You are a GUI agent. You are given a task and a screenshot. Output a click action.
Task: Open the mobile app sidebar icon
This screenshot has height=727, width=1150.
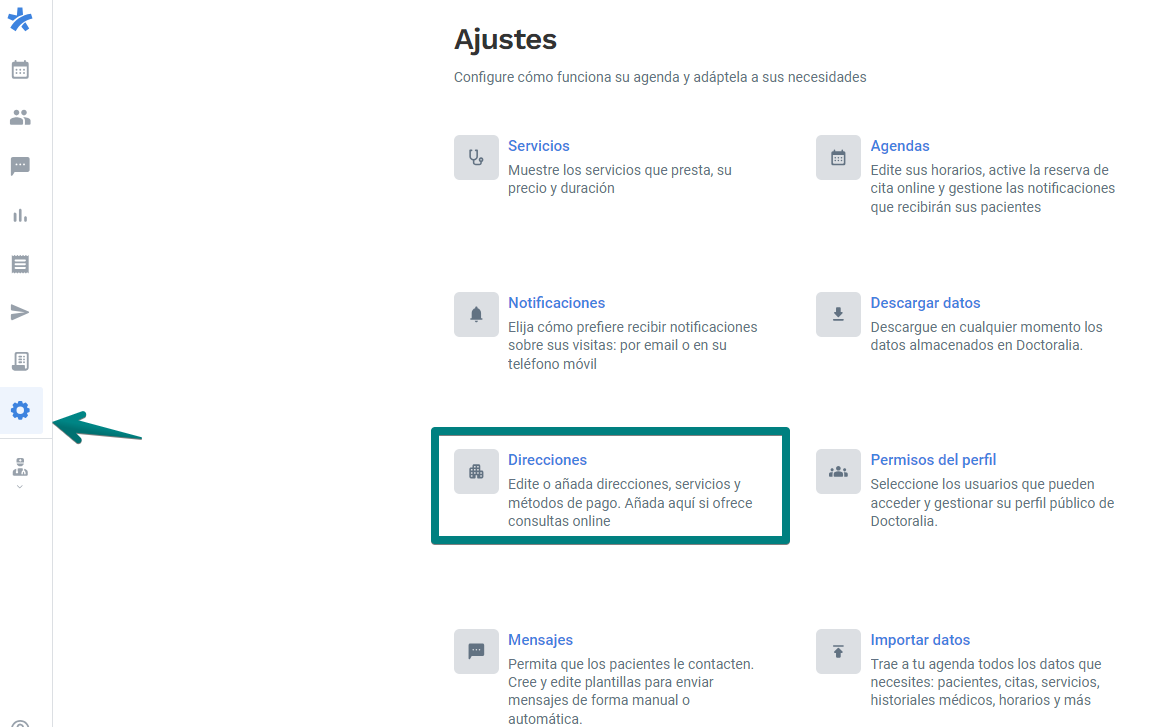20,361
